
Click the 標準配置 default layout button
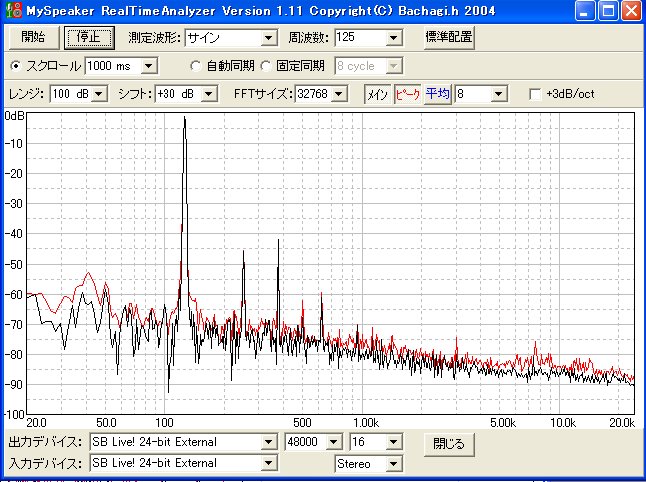click(x=448, y=38)
